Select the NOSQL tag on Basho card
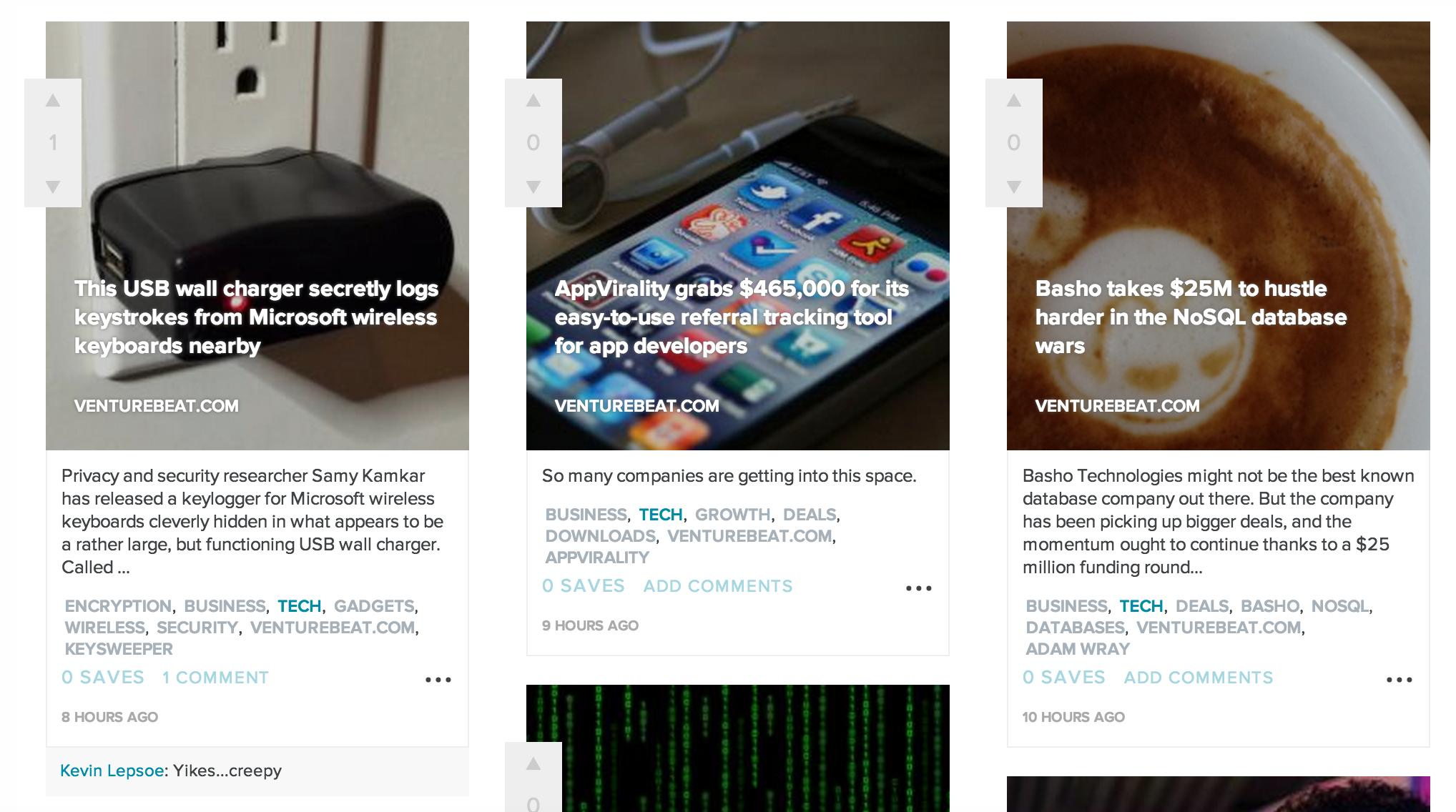Viewport: 1456px width, 812px height. tap(1339, 606)
